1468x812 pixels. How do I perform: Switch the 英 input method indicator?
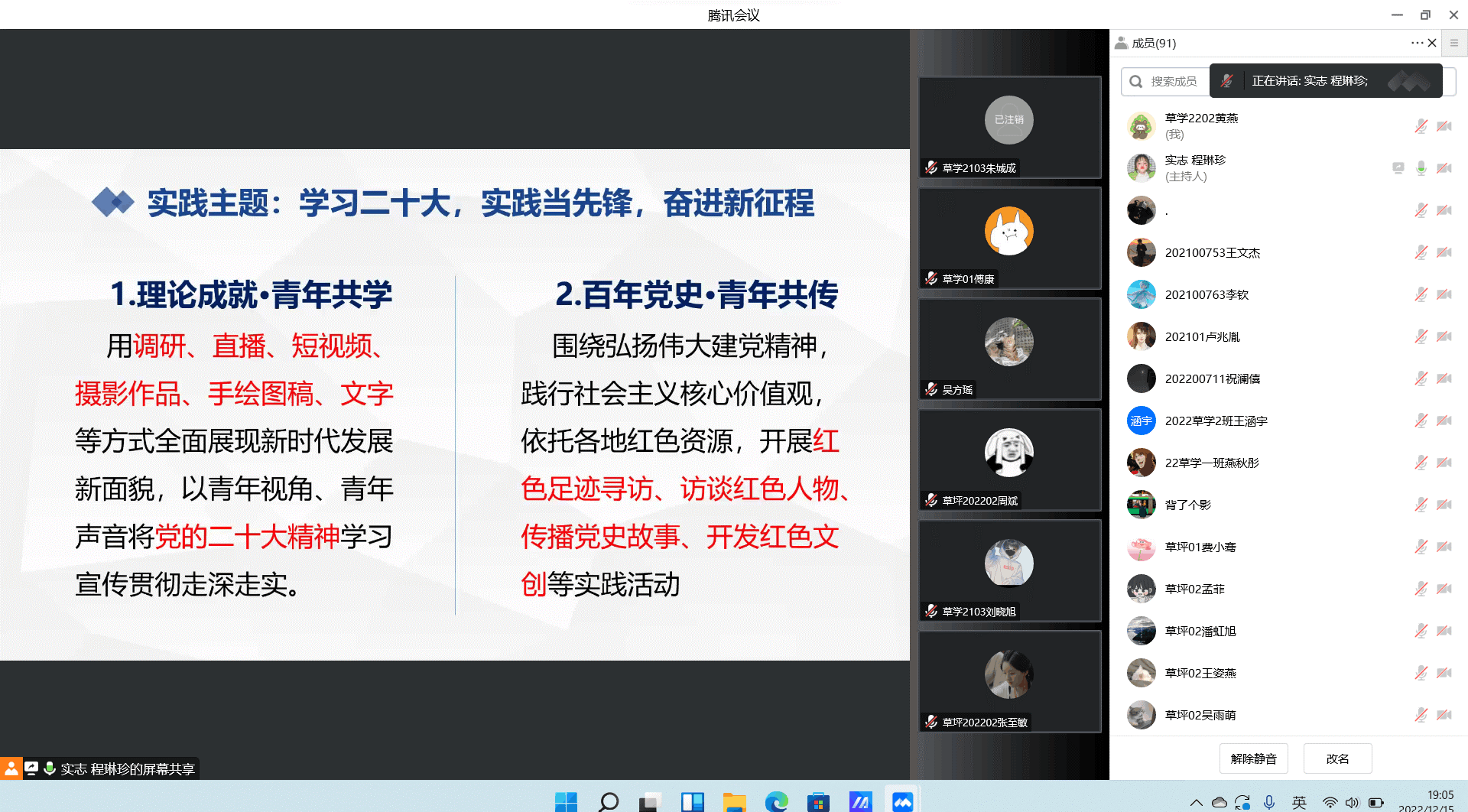click(x=1299, y=802)
